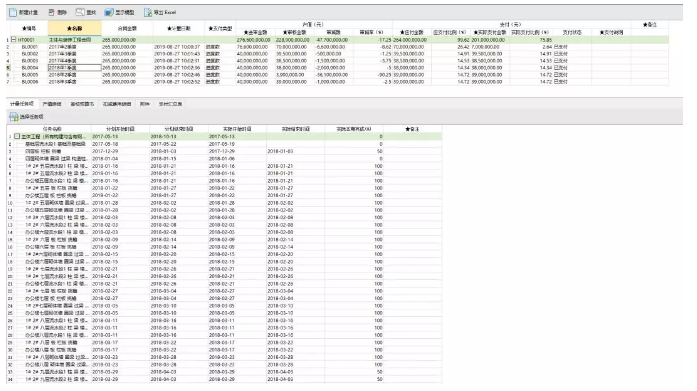The width and height of the screenshot is (697, 391).
Task: Click the highlighted name column header
Action: click(x=75, y=28)
